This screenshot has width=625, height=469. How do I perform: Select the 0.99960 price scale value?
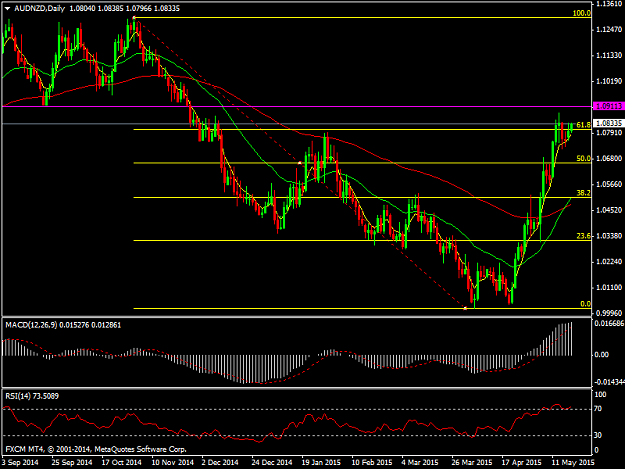pyautogui.click(x=609, y=313)
